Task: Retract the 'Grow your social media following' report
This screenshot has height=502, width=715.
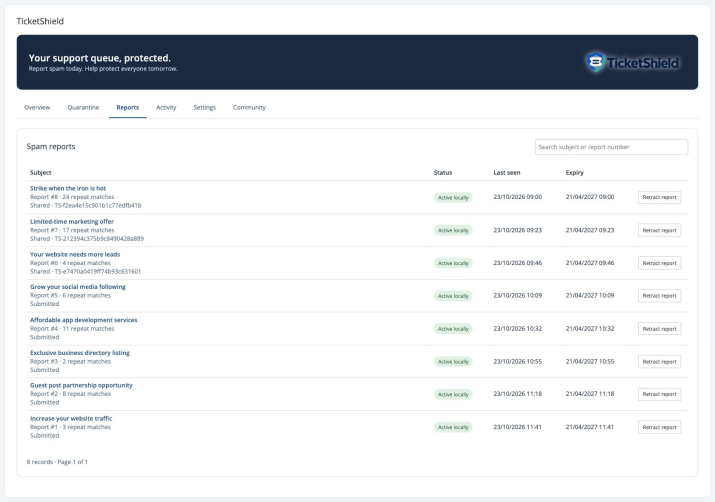Action: (659, 296)
